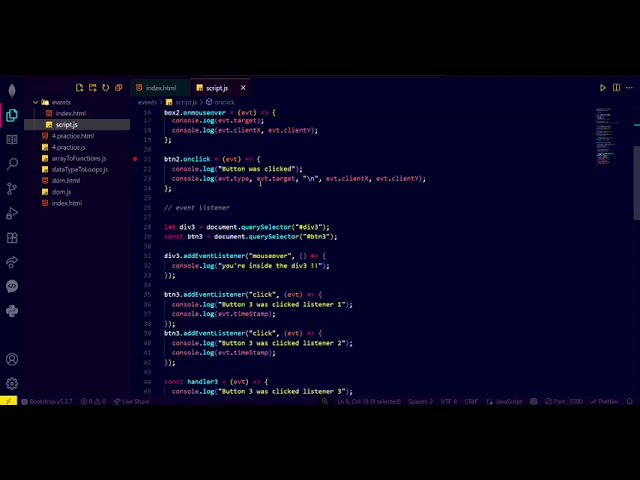Click the editor minimap
Image resolution: width=640 pixels, height=480 pixels.
608,136
